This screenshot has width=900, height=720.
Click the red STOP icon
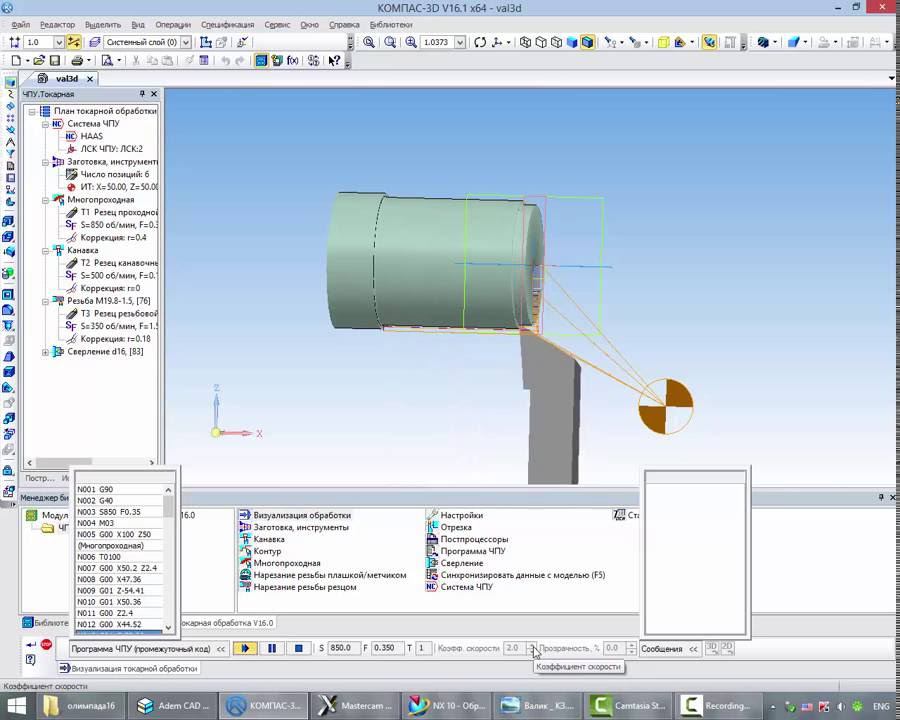[46, 645]
